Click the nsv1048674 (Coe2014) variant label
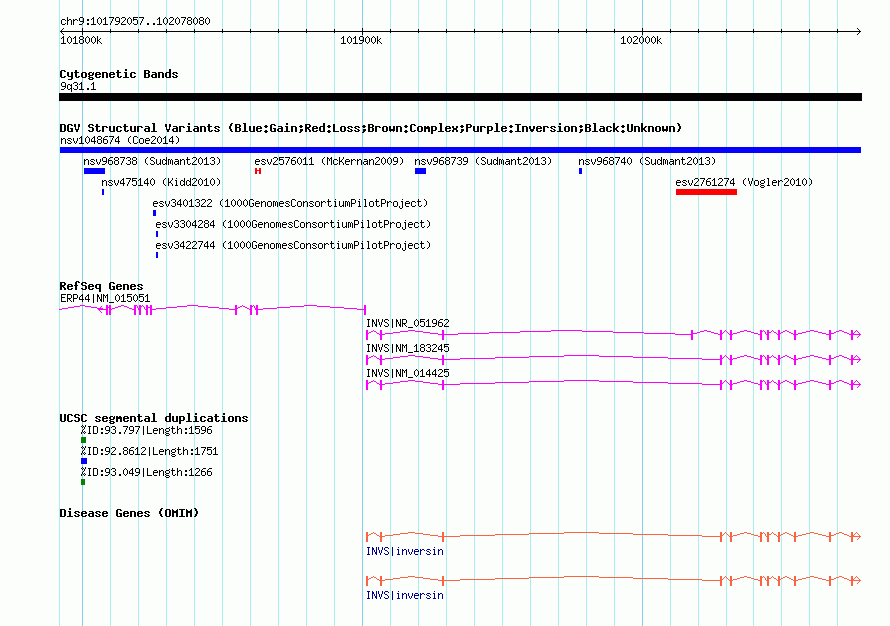Viewport: 890px width, 626px height. point(120,140)
